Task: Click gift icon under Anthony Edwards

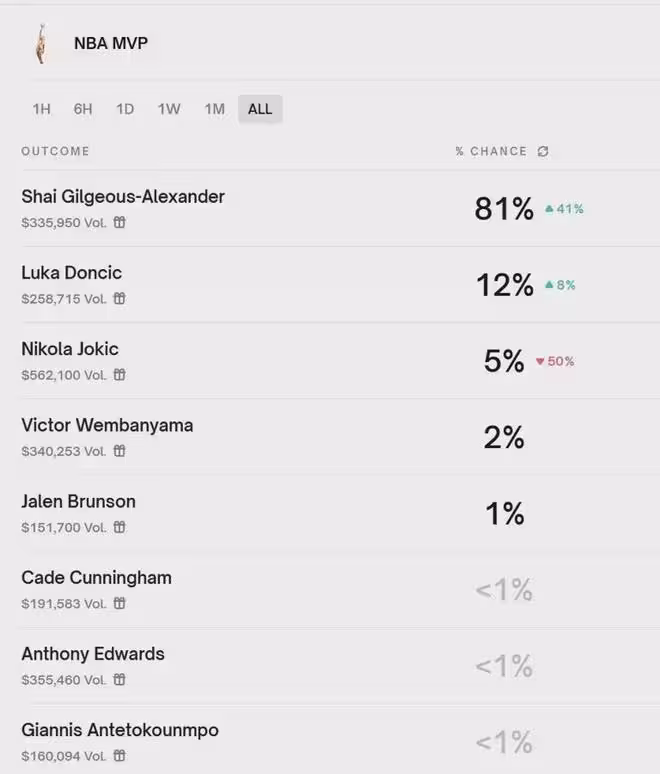Action: (x=120, y=680)
